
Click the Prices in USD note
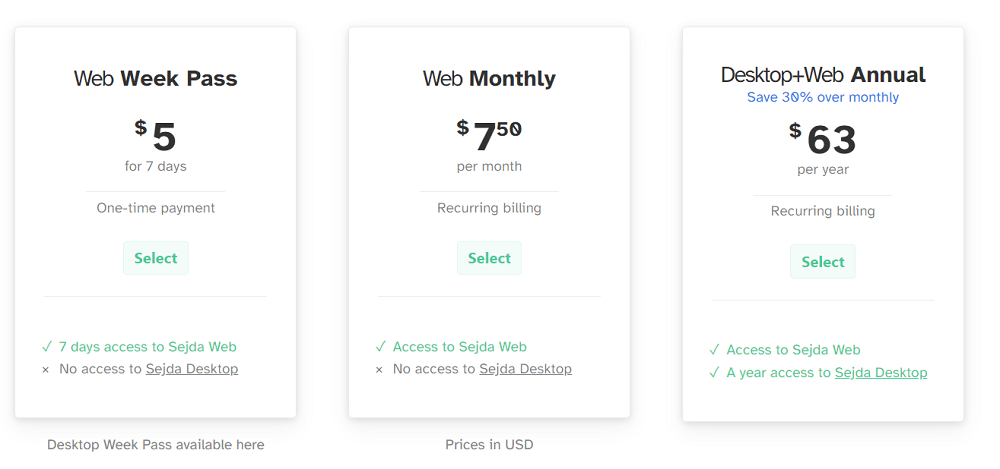point(489,444)
